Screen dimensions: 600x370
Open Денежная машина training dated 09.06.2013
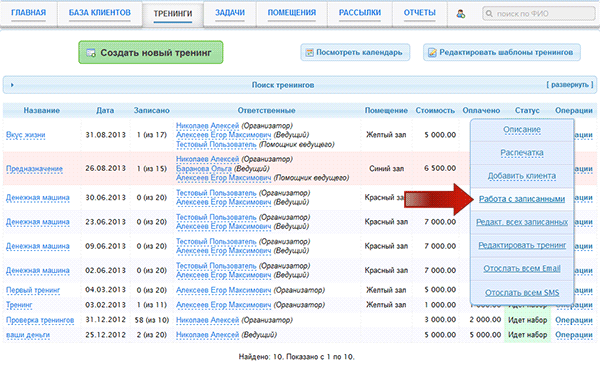(x=38, y=246)
